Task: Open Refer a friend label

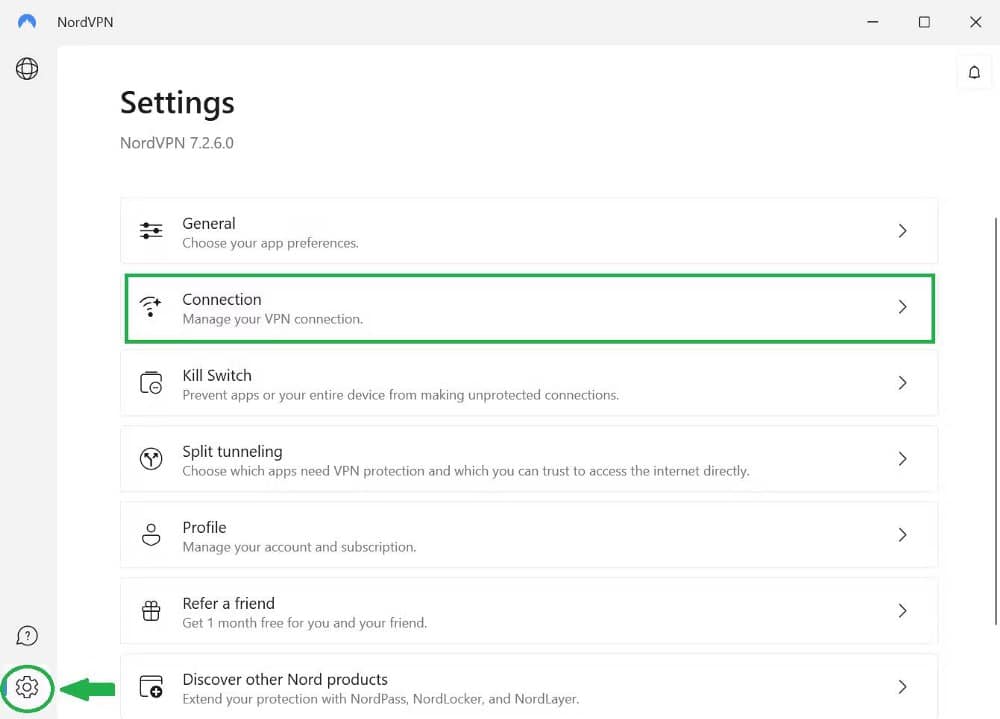Action: click(x=228, y=603)
